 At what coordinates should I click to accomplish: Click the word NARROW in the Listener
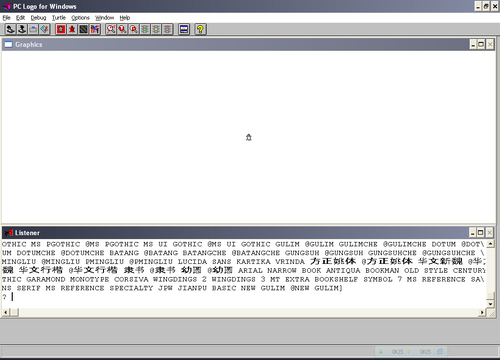[x=282, y=270]
